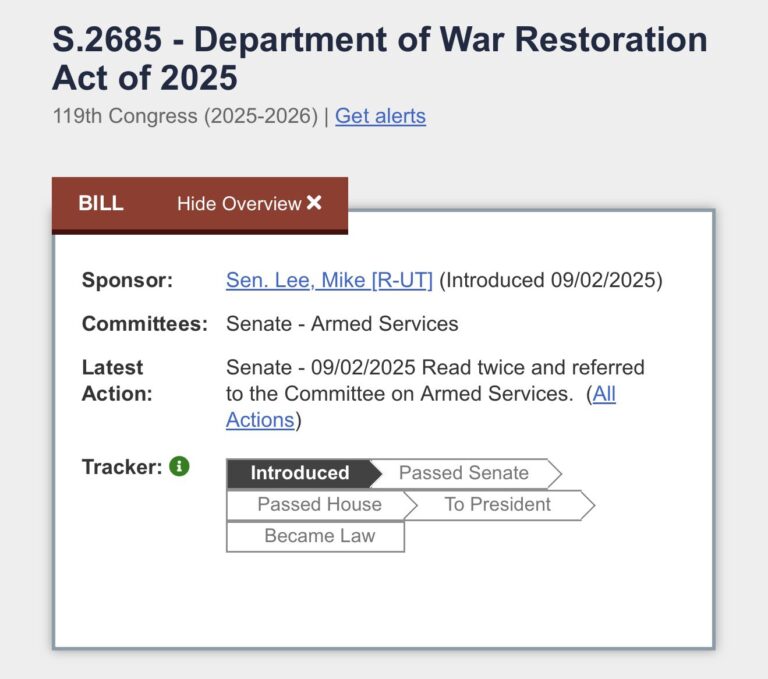The width and height of the screenshot is (768, 679).
Task: Click the X icon beside Hide Overview
Action: coord(314,202)
